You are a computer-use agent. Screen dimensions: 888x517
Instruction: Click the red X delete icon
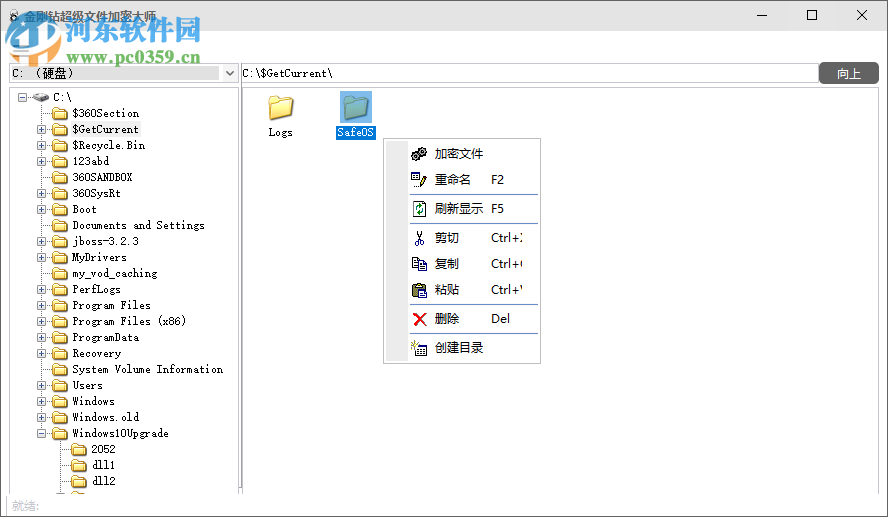[420, 319]
